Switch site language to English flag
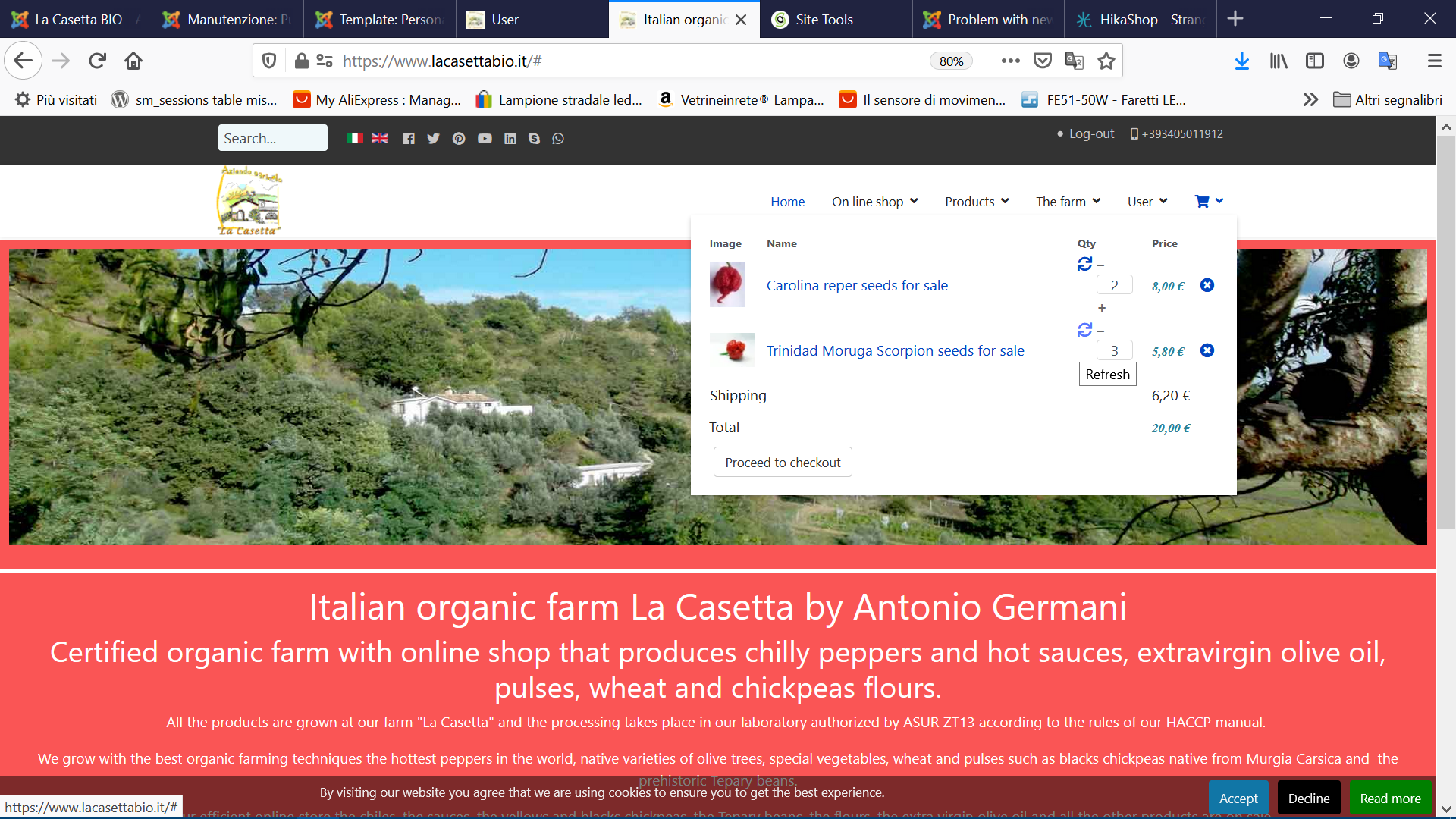This screenshot has height=819, width=1456. point(379,138)
